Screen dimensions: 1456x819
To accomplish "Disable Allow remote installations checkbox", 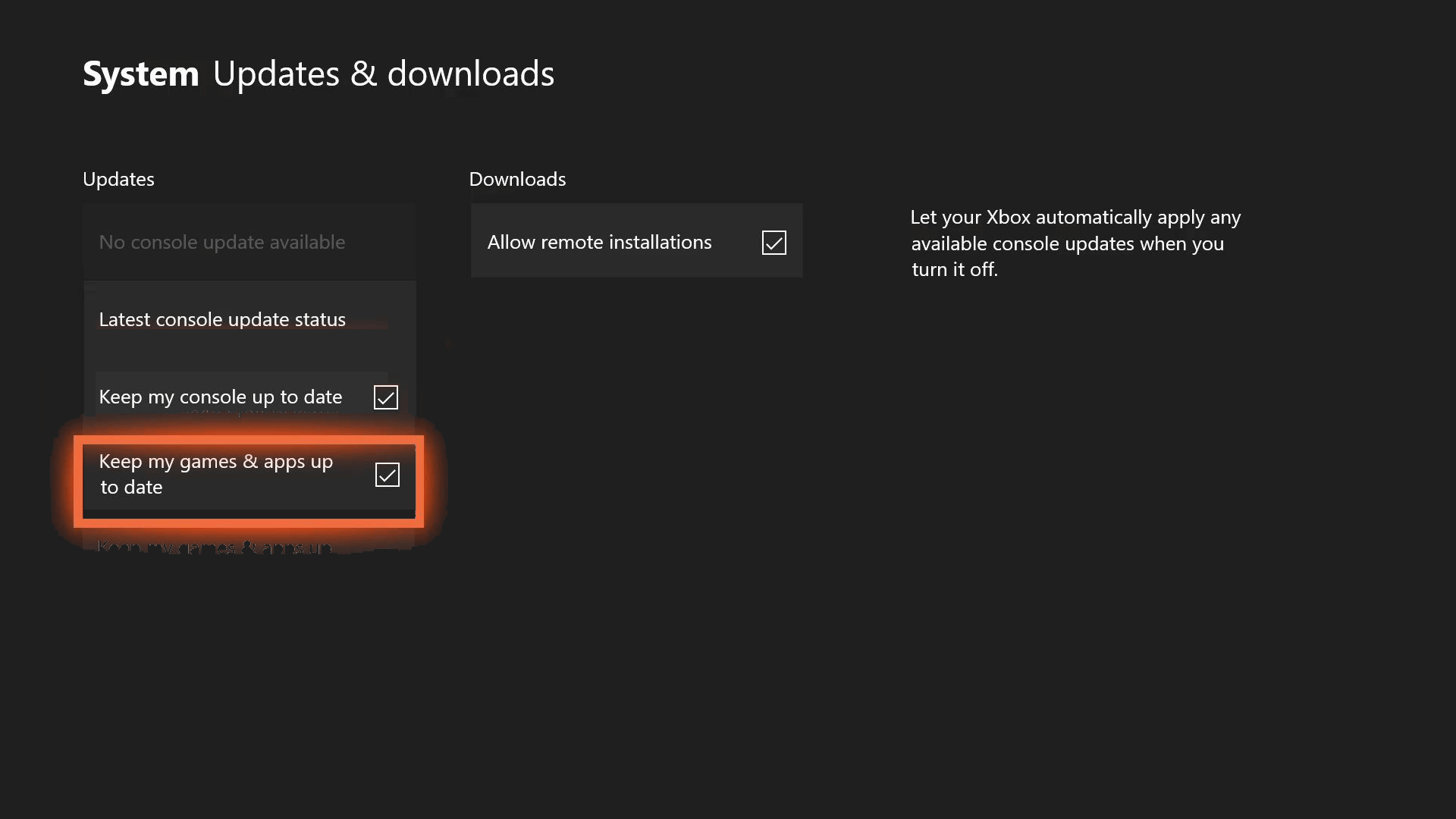I will pyautogui.click(x=773, y=243).
